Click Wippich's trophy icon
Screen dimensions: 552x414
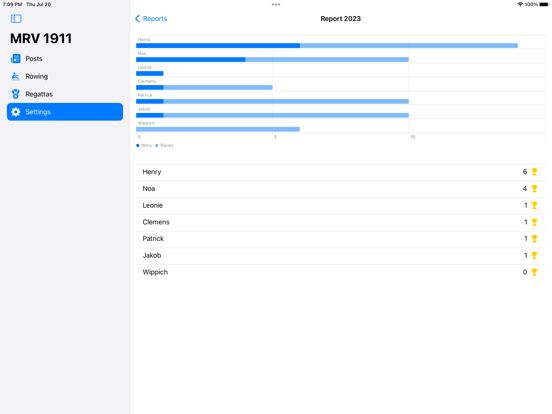coord(534,272)
